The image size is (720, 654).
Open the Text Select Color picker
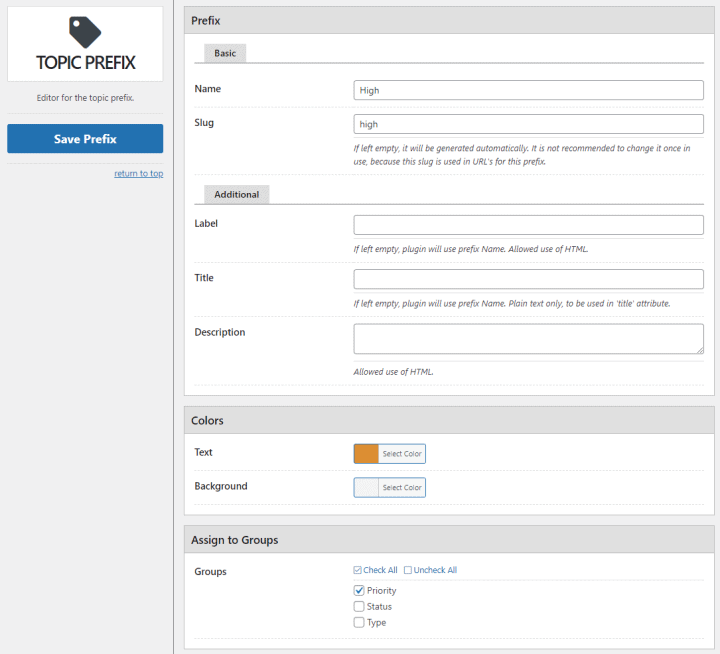tap(402, 454)
